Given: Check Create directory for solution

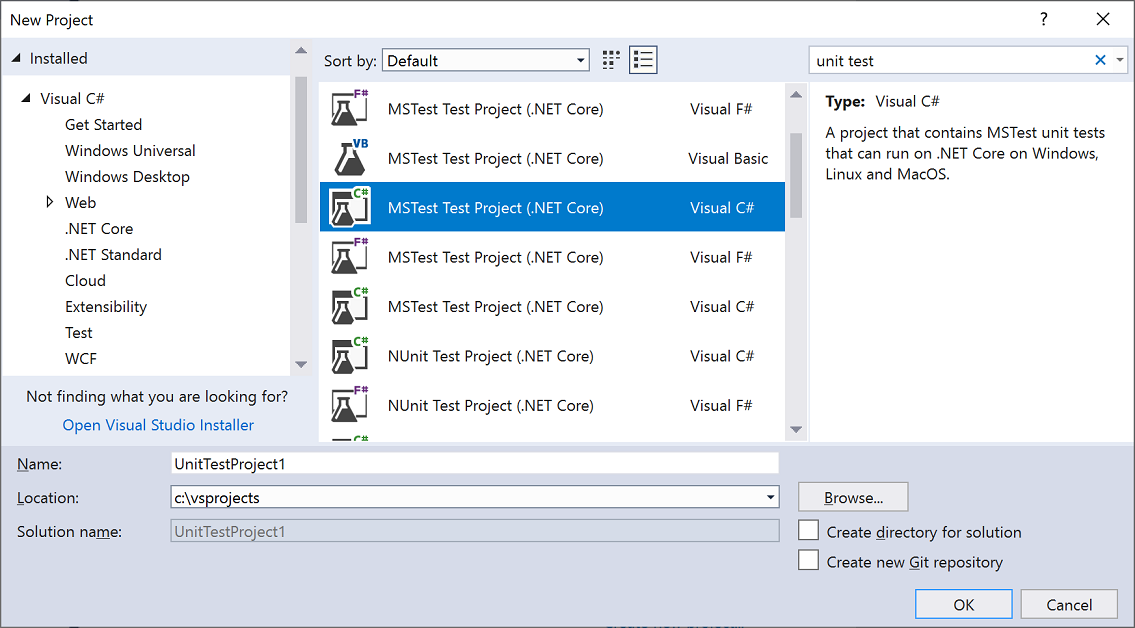Looking at the screenshot, I should [x=809, y=530].
